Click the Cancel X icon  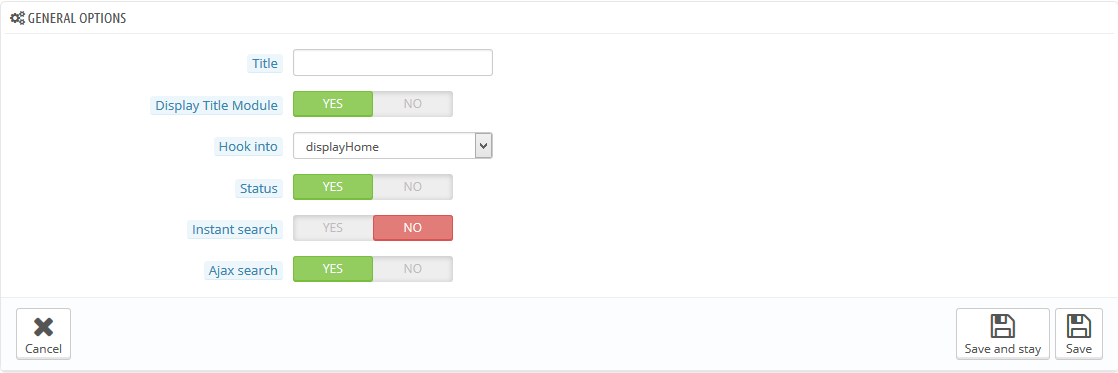pos(43,327)
